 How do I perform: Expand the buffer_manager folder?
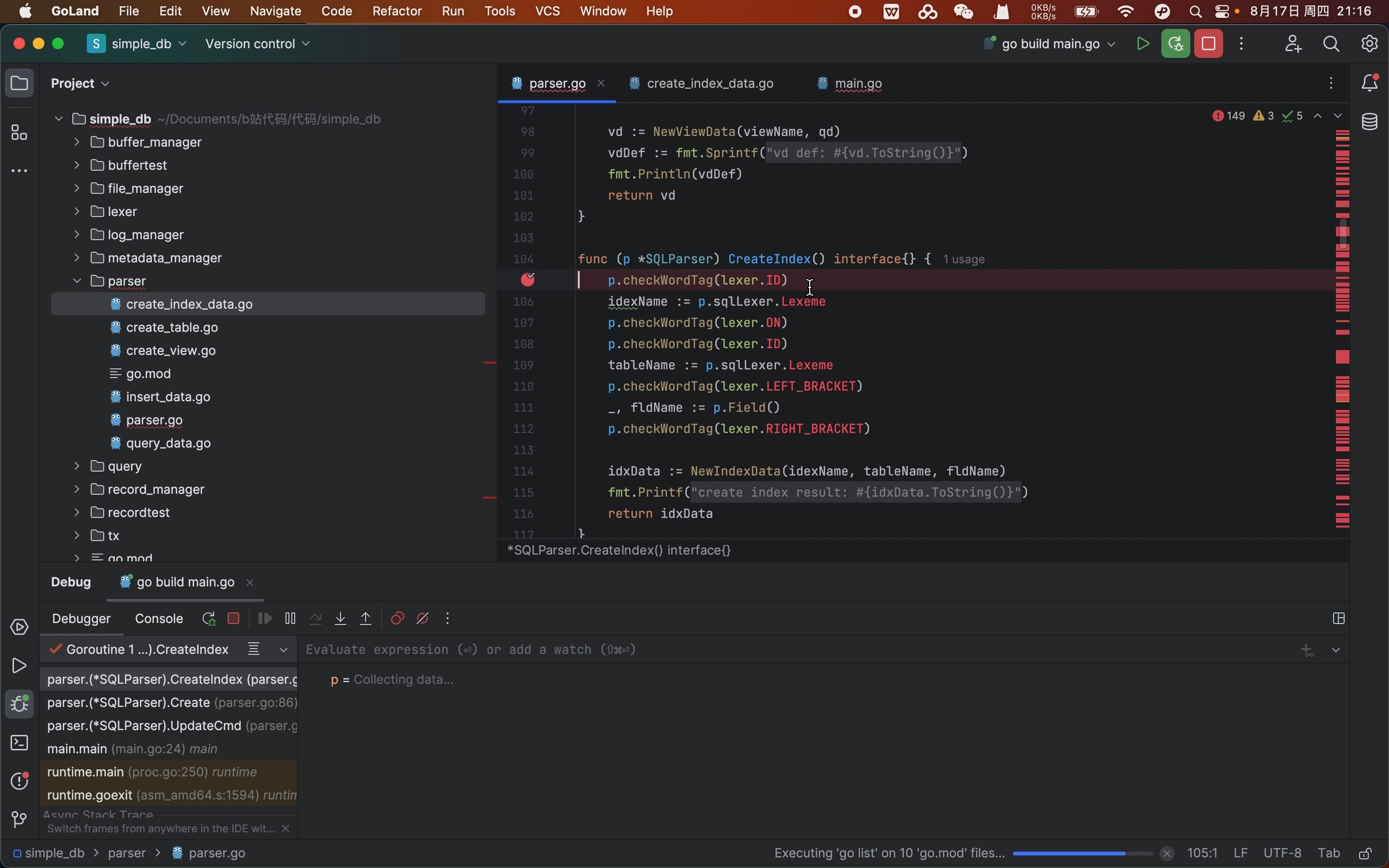point(77,142)
